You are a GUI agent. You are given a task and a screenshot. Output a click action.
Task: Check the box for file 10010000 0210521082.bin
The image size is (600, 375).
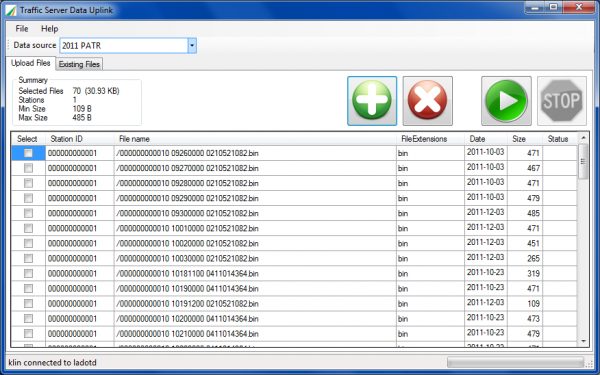28,228
